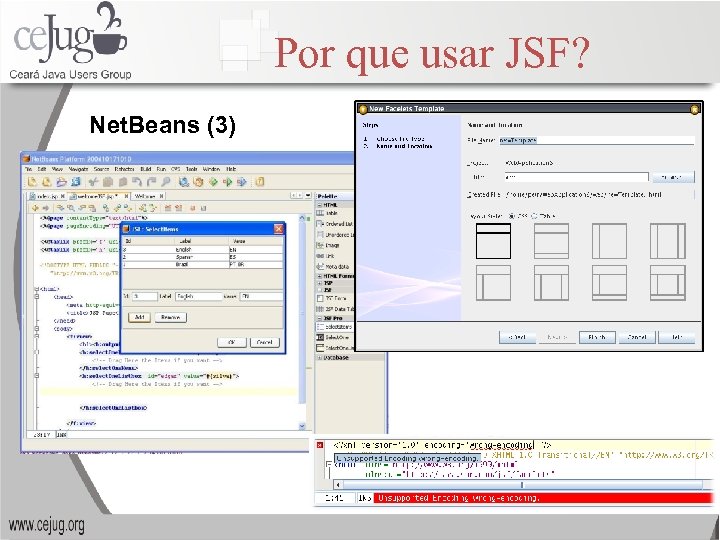The width and height of the screenshot is (720, 540).
Task: Open the Window menu in NetBeans
Action: point(212,169)
